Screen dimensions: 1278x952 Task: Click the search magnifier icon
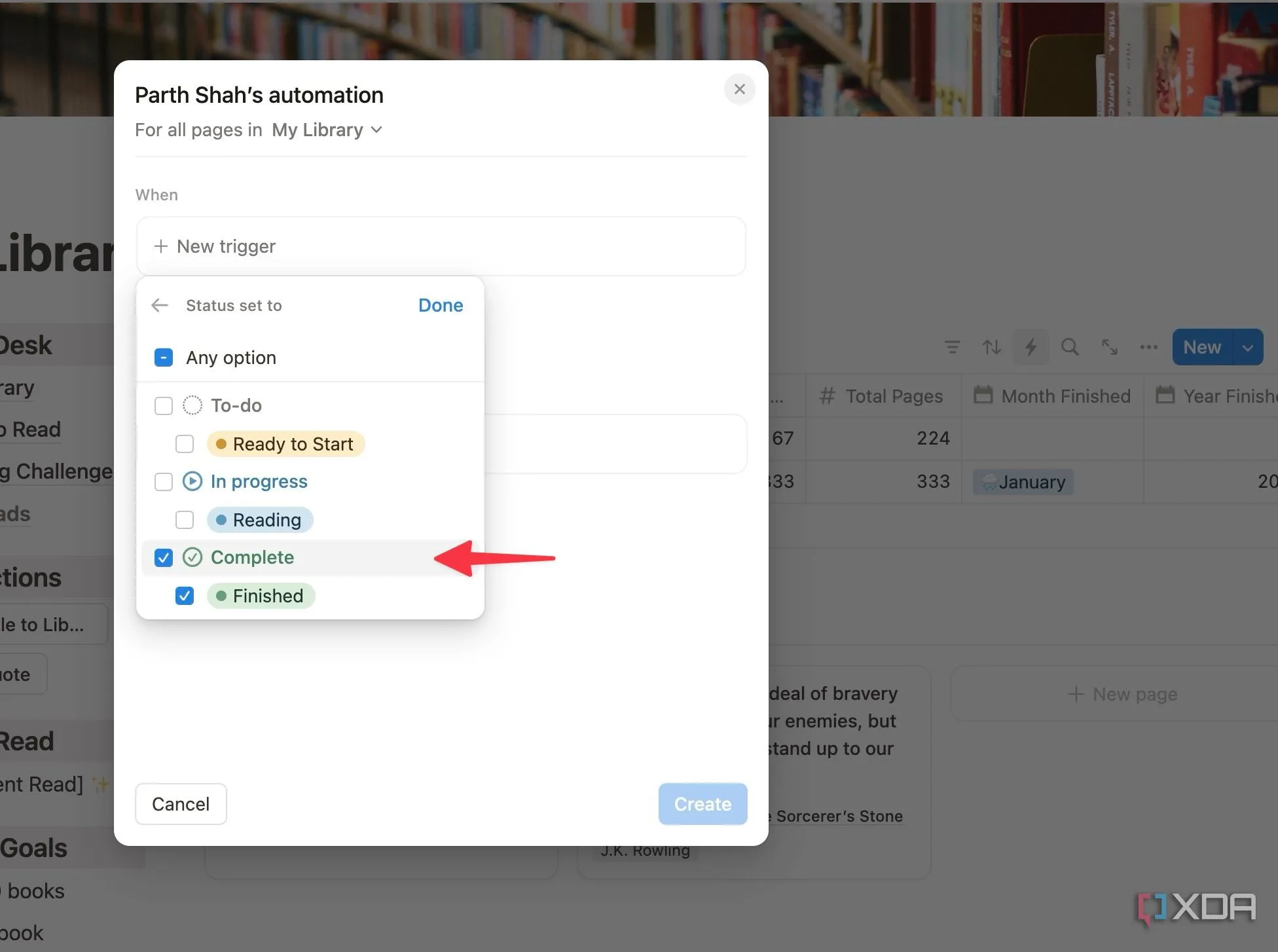coord(1070,347)
